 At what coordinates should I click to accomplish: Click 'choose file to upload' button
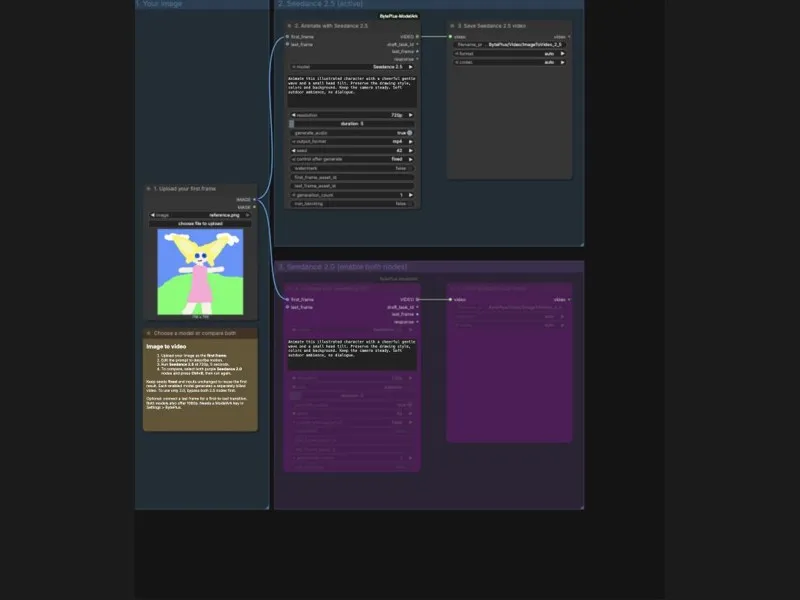coord(200,223)
